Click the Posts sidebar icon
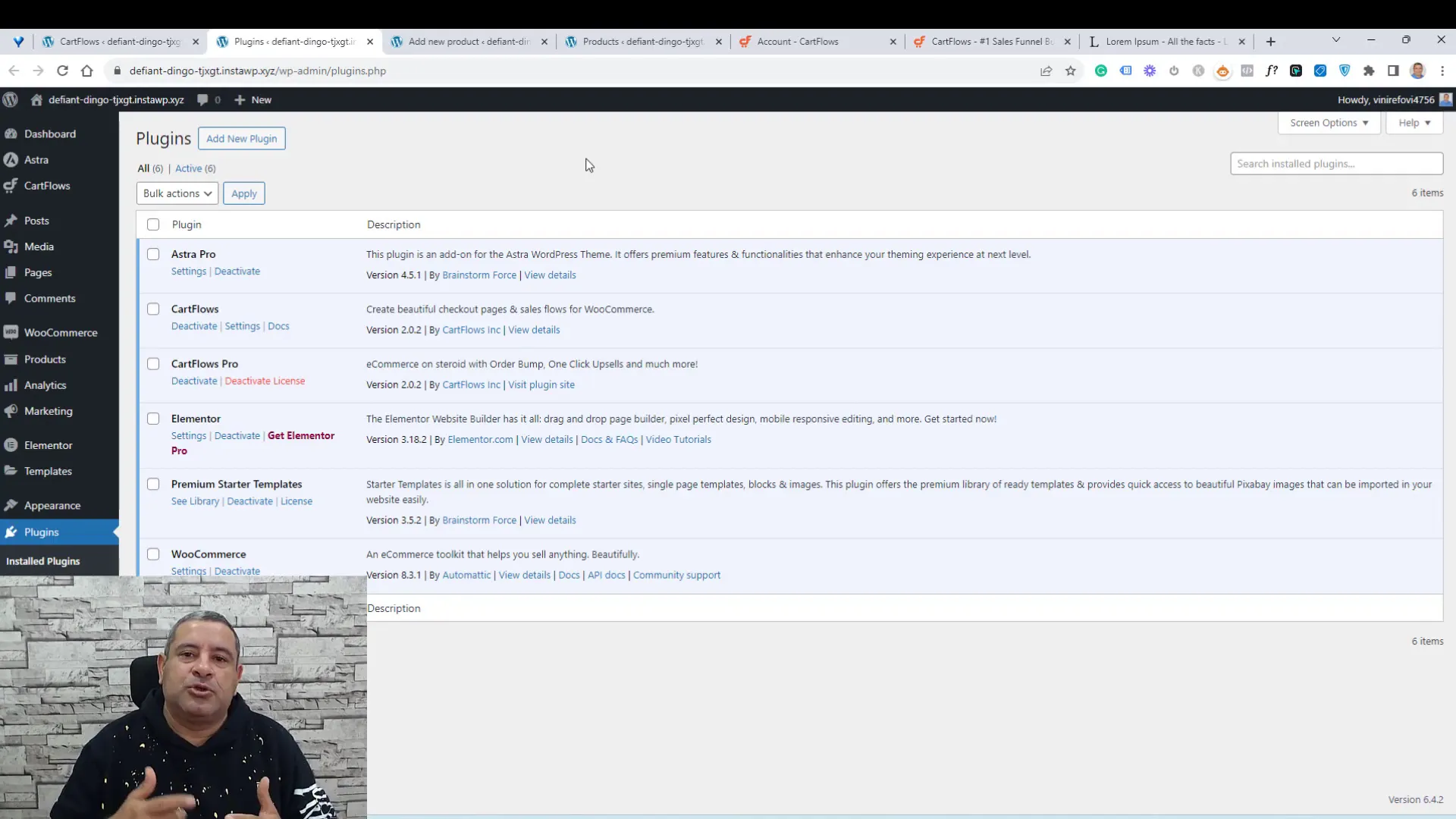The width and height of the screenshot is (1456, 819). click(13, 220)
